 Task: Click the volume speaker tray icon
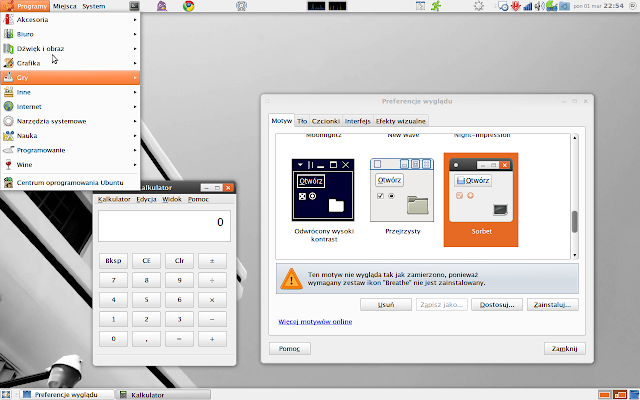point(539,6)
